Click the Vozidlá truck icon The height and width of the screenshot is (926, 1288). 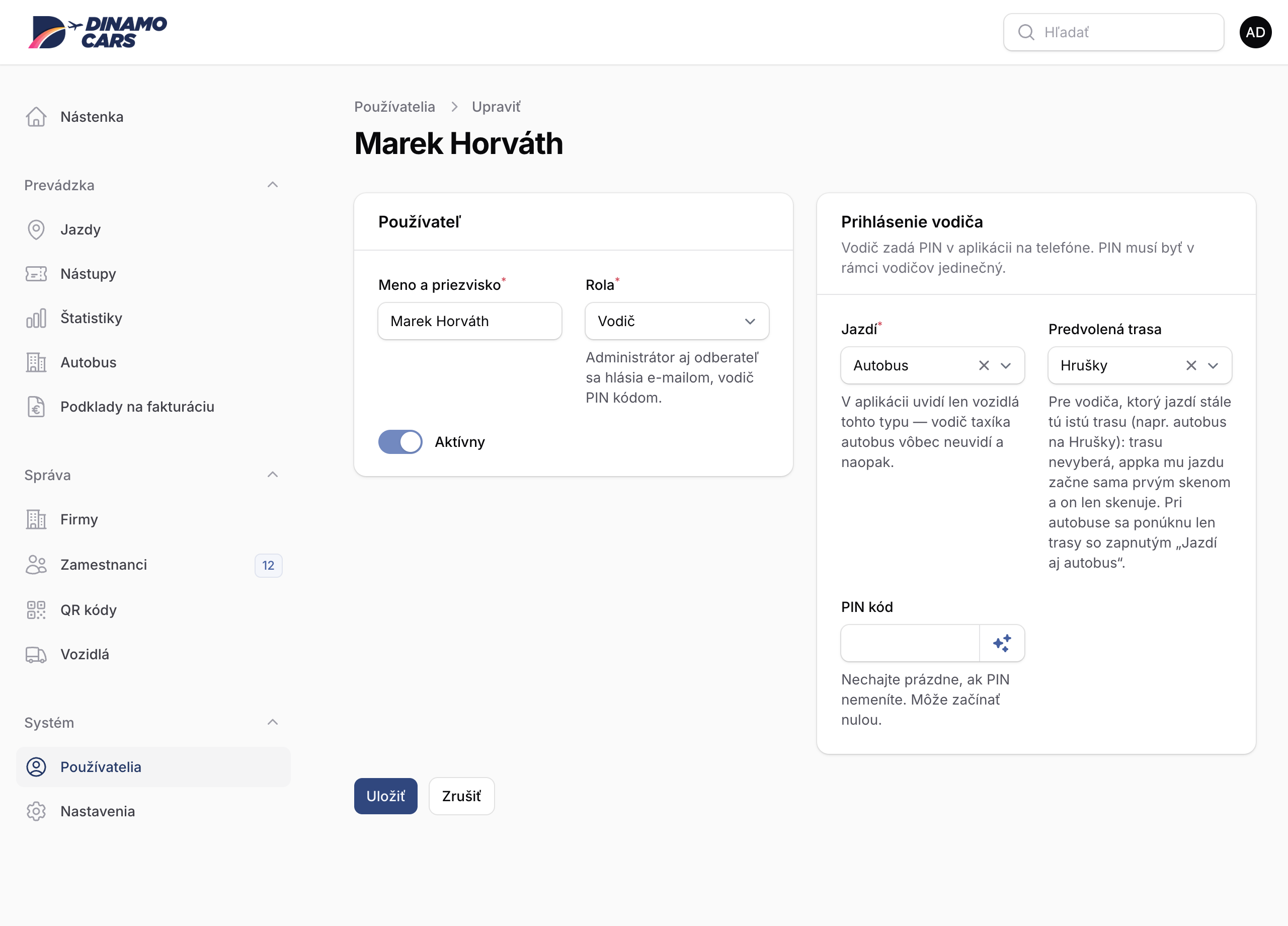coord(36,654)
